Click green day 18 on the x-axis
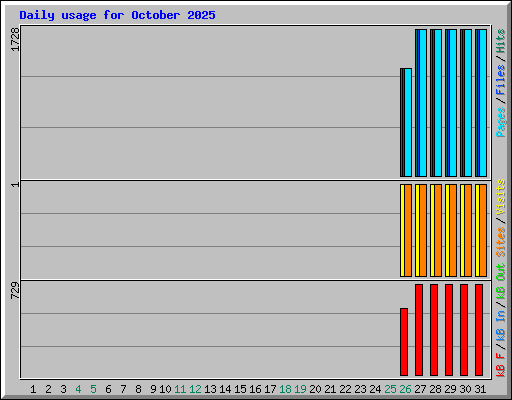This screenshot has width=512, height=400. pos(285,389)
